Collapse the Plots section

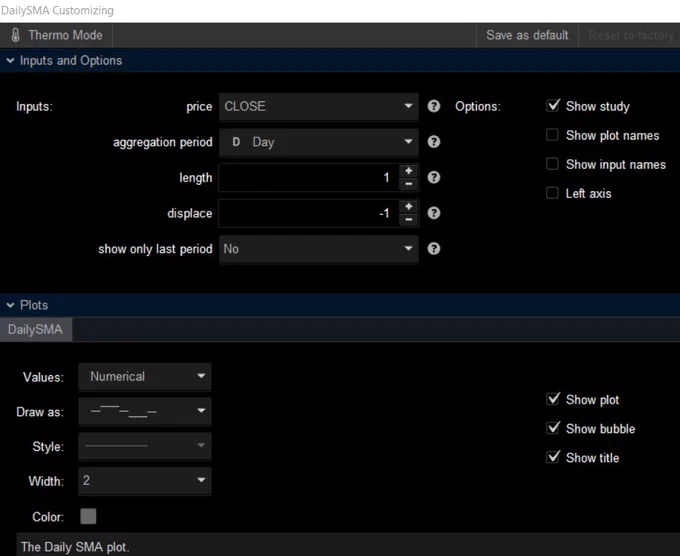(10, 305)
